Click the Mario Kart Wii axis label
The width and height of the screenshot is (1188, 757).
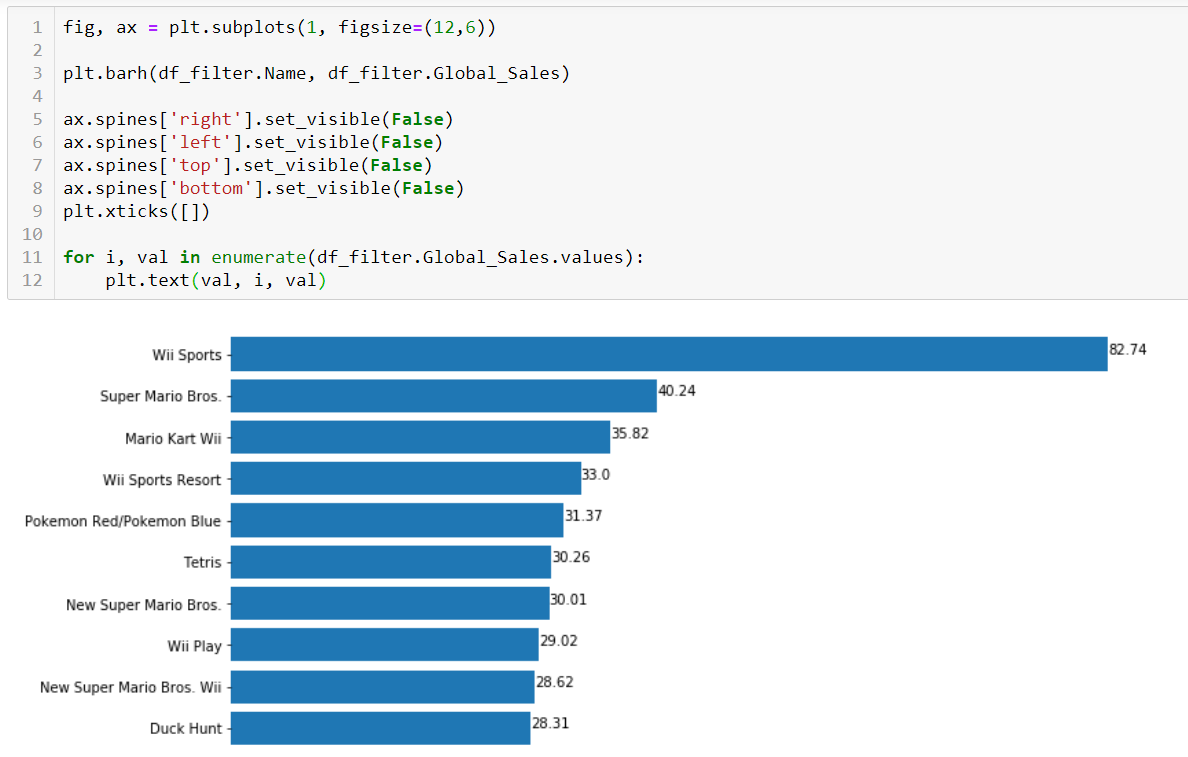(173, 438)
